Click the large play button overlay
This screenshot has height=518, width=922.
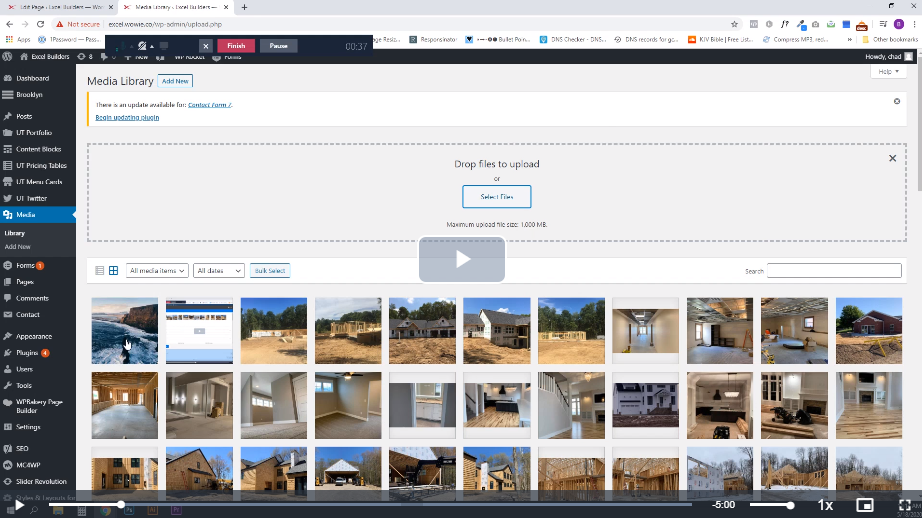coord(461,259)
